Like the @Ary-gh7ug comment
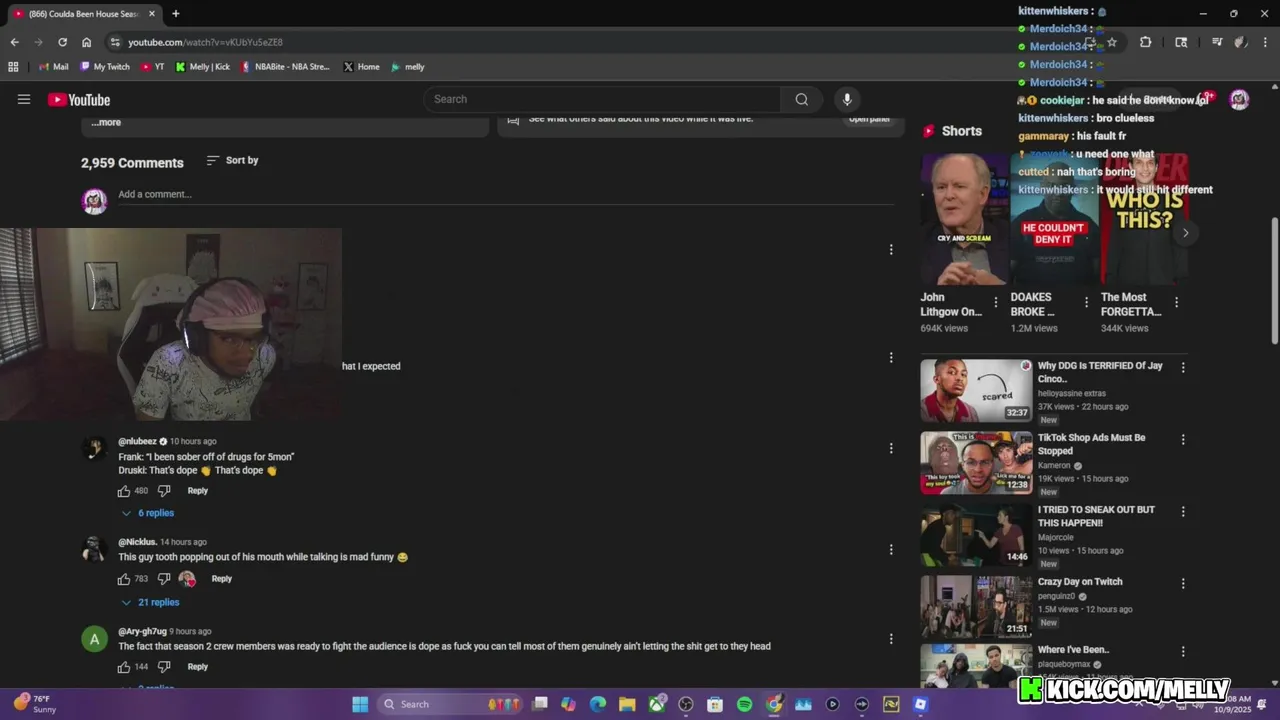 124,667
